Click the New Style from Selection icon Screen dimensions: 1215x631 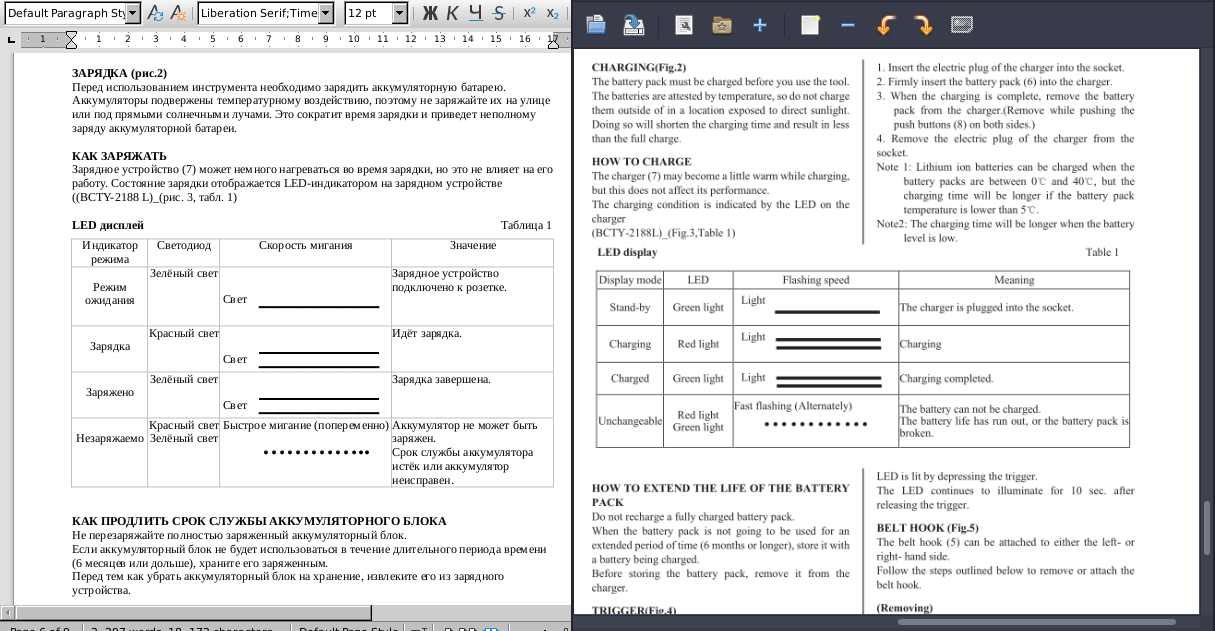pos(178,14)
